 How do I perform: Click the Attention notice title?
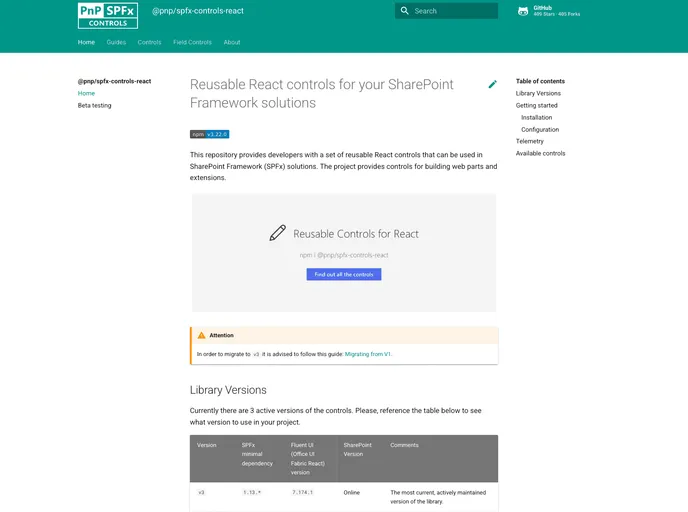coord(222,335)
